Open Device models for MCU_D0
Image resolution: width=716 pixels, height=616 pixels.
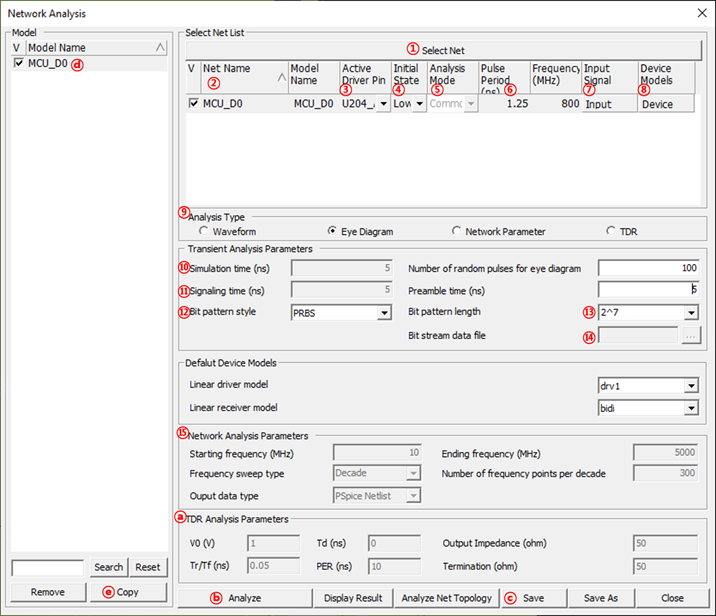click(x=665, y=104)
